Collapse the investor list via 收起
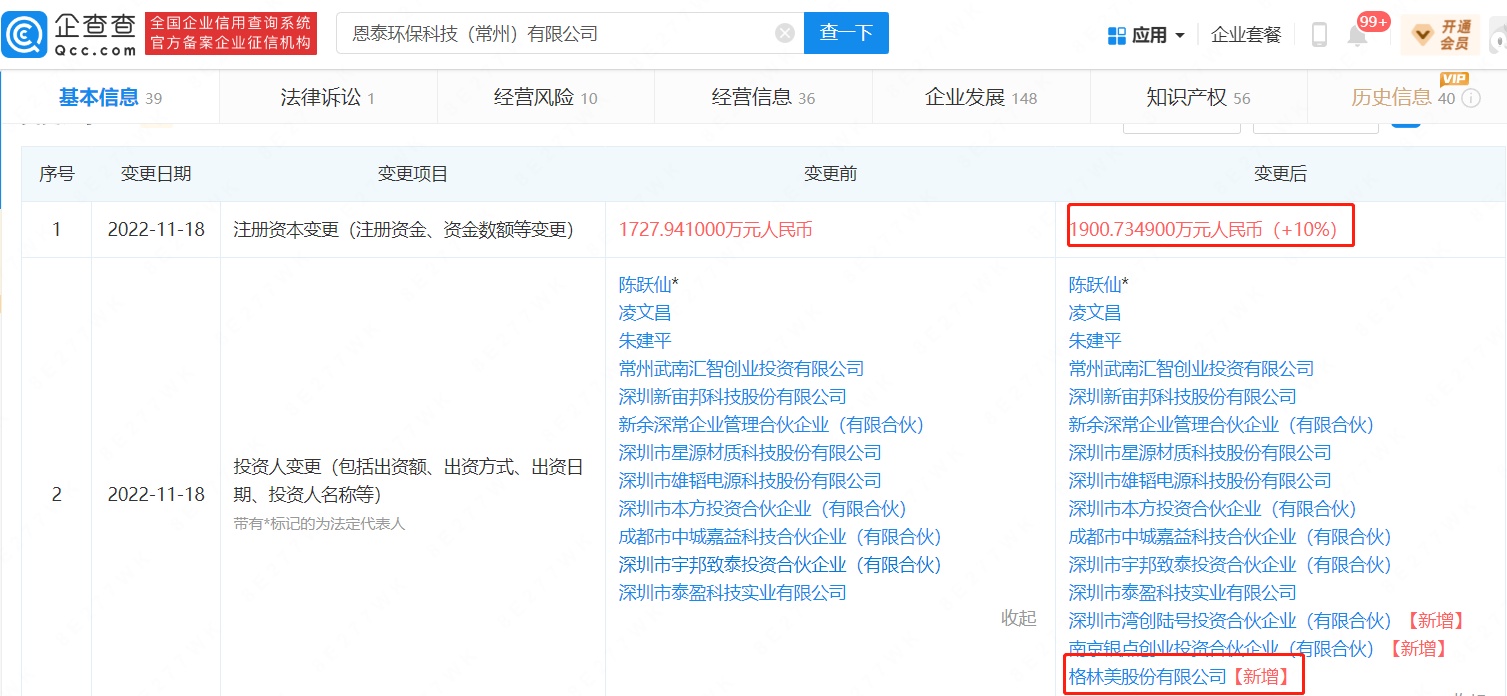Screen dimensions: 1507x696 pos(1019,618)
